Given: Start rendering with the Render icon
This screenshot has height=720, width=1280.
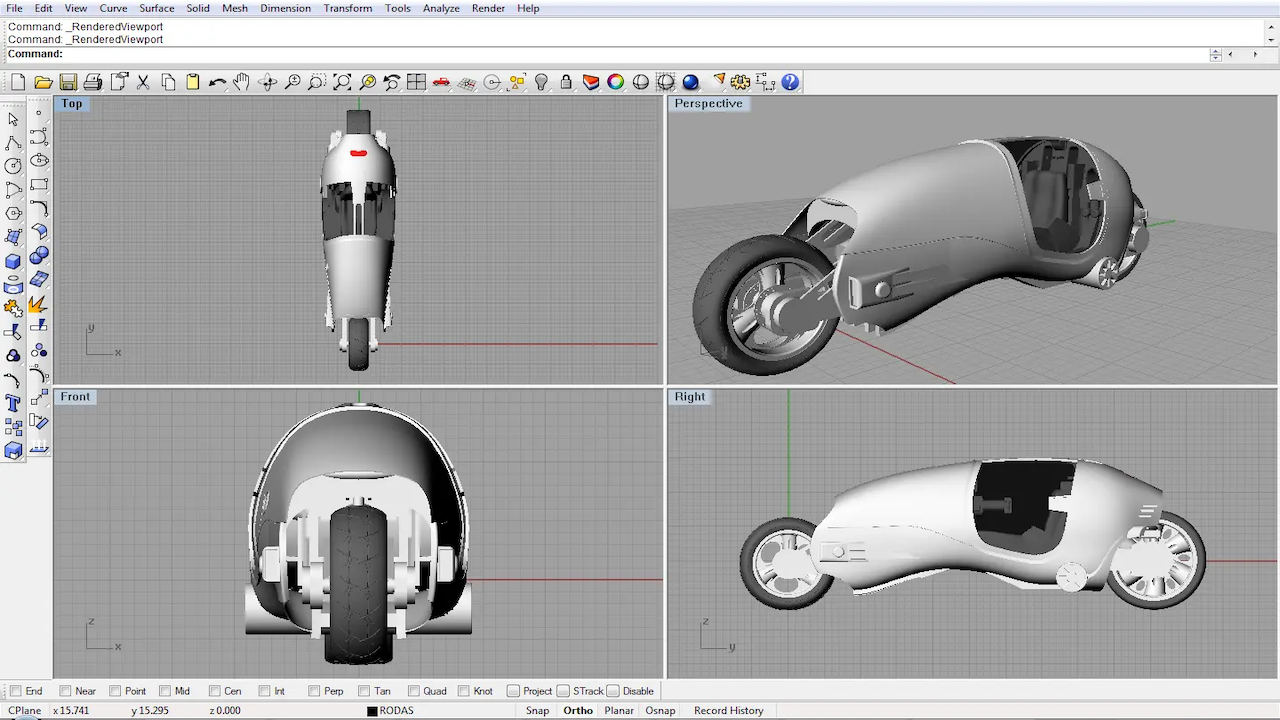Looking at the screenshot, I should click(690, 82).
